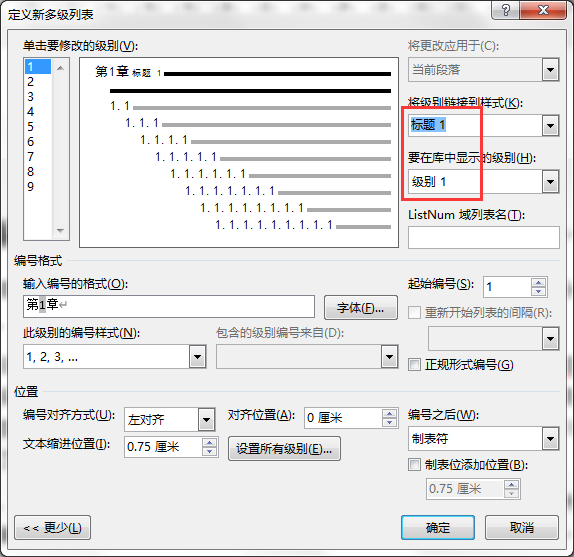Decrease 对齐位置 with down spinner
Viewport: 574px width, 557px height.
pyautogui.click(x=389, y=422)
